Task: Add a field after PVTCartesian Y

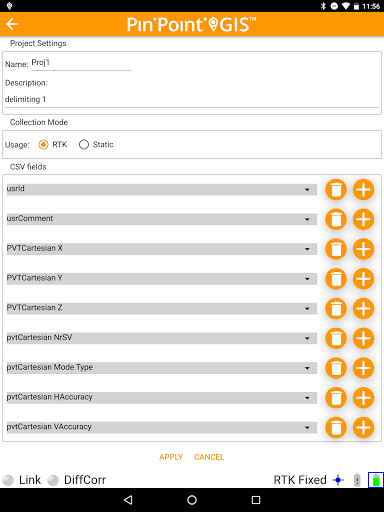Action: pos(363,279)
